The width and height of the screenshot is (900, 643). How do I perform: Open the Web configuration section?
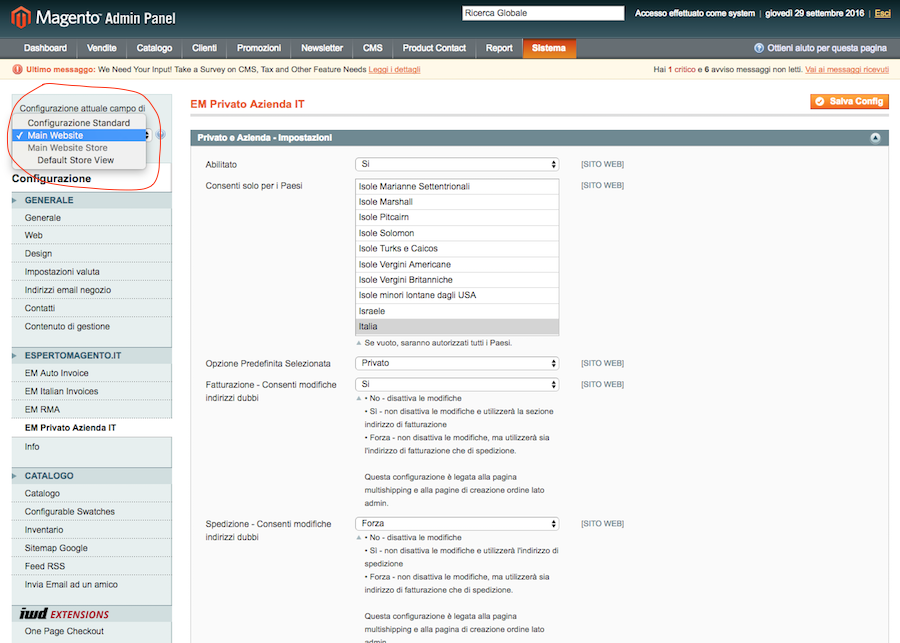(x=33, y=235)
